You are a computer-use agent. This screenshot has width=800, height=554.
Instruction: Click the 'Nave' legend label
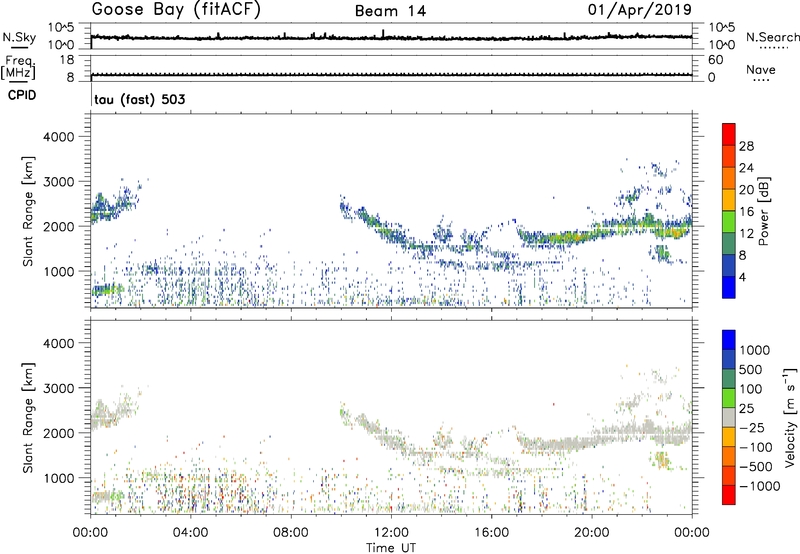tap(761, 69)
